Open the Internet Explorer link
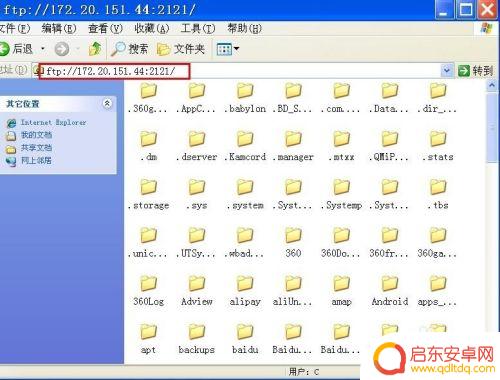This screenshot has height=380, width=500. tap(47, 123)
